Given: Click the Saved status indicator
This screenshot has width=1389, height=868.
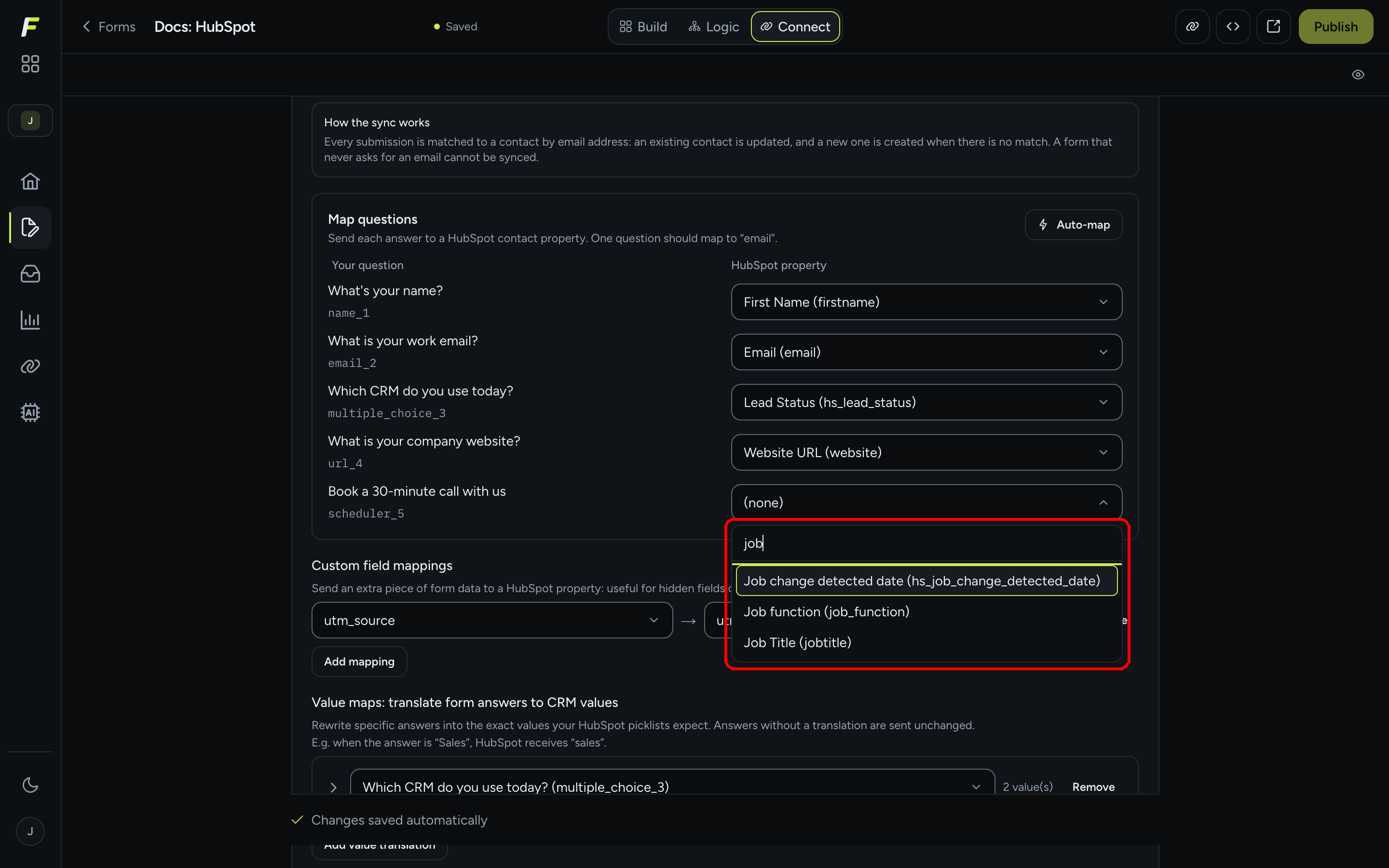Looking at the screenshot, I should (x=456, y=27).
